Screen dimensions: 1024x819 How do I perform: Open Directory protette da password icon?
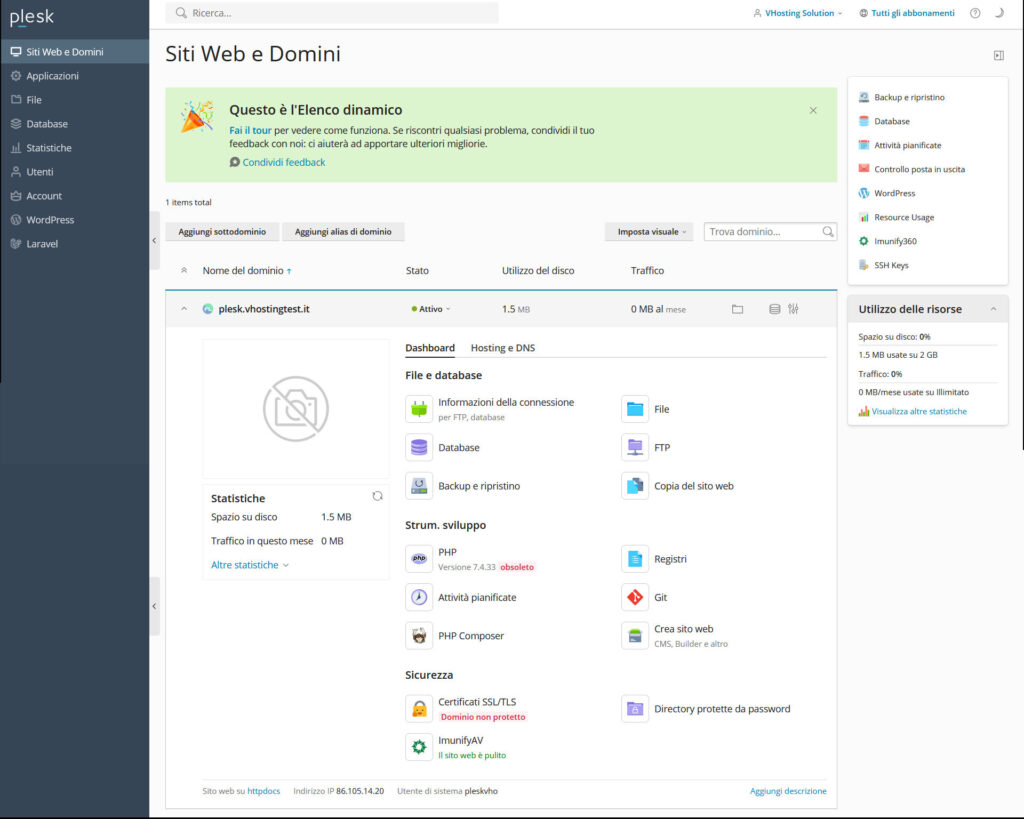(635, 709)
